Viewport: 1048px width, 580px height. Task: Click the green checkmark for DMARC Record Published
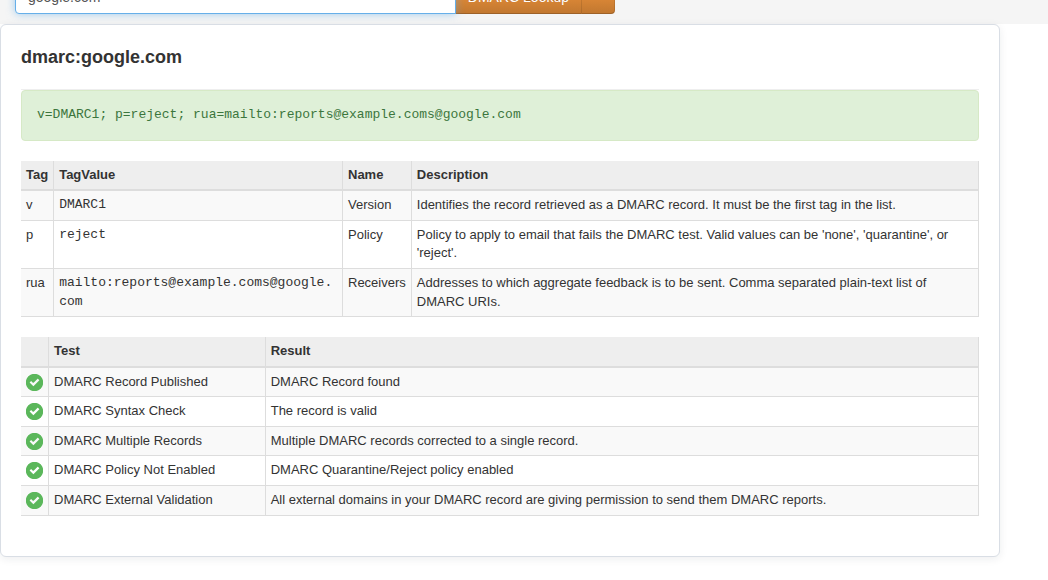(34, 382)
